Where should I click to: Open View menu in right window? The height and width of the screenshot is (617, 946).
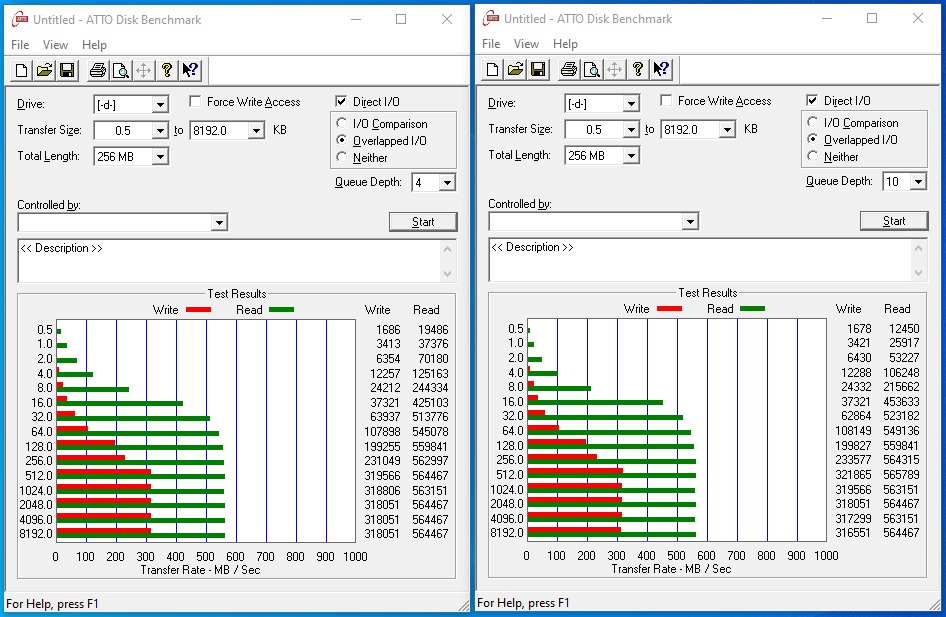526,43
